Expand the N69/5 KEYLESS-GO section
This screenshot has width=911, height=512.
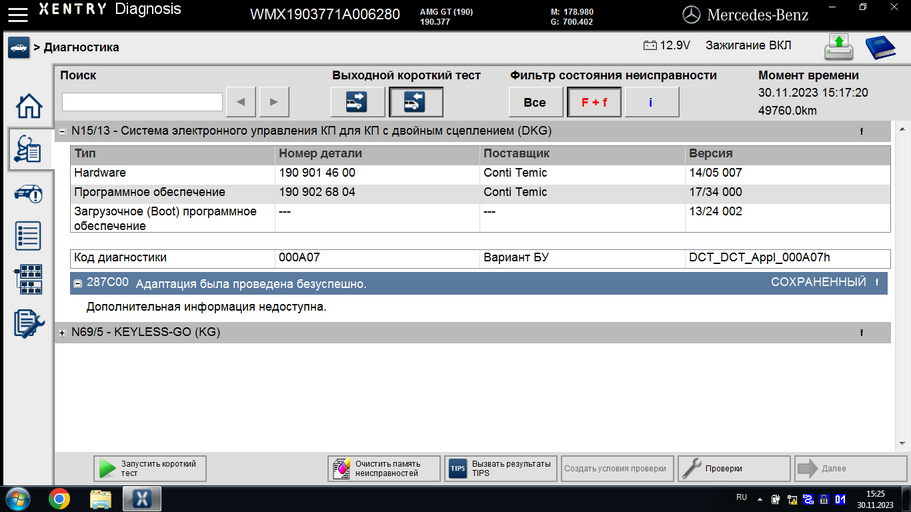[x=62, y=333]
